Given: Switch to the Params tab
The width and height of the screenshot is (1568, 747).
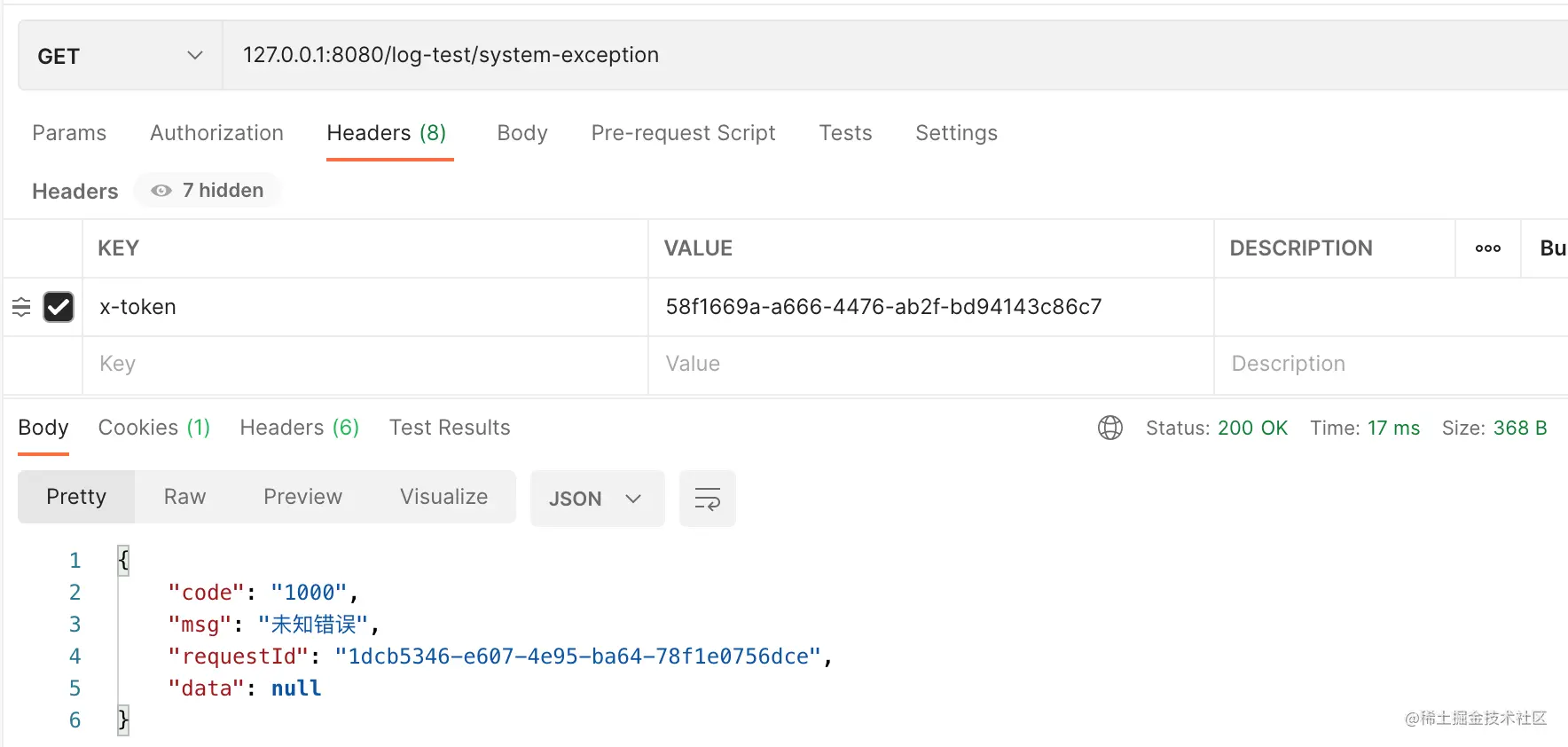Looking at the screenshot, I should click(69, 133).
